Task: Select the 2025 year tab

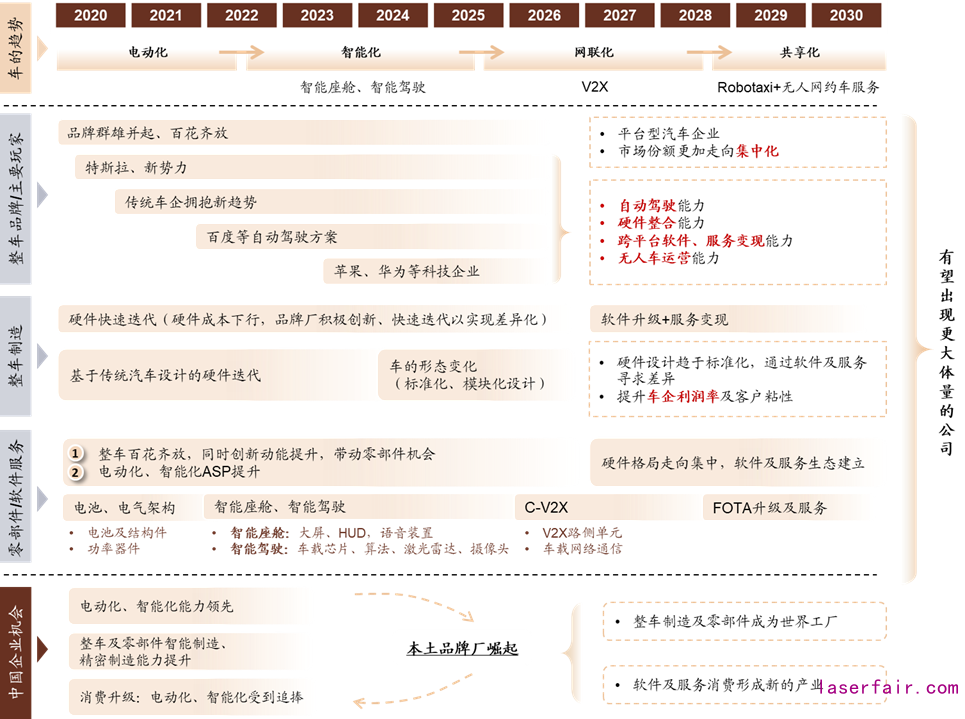Action: [x=468, y=15]
